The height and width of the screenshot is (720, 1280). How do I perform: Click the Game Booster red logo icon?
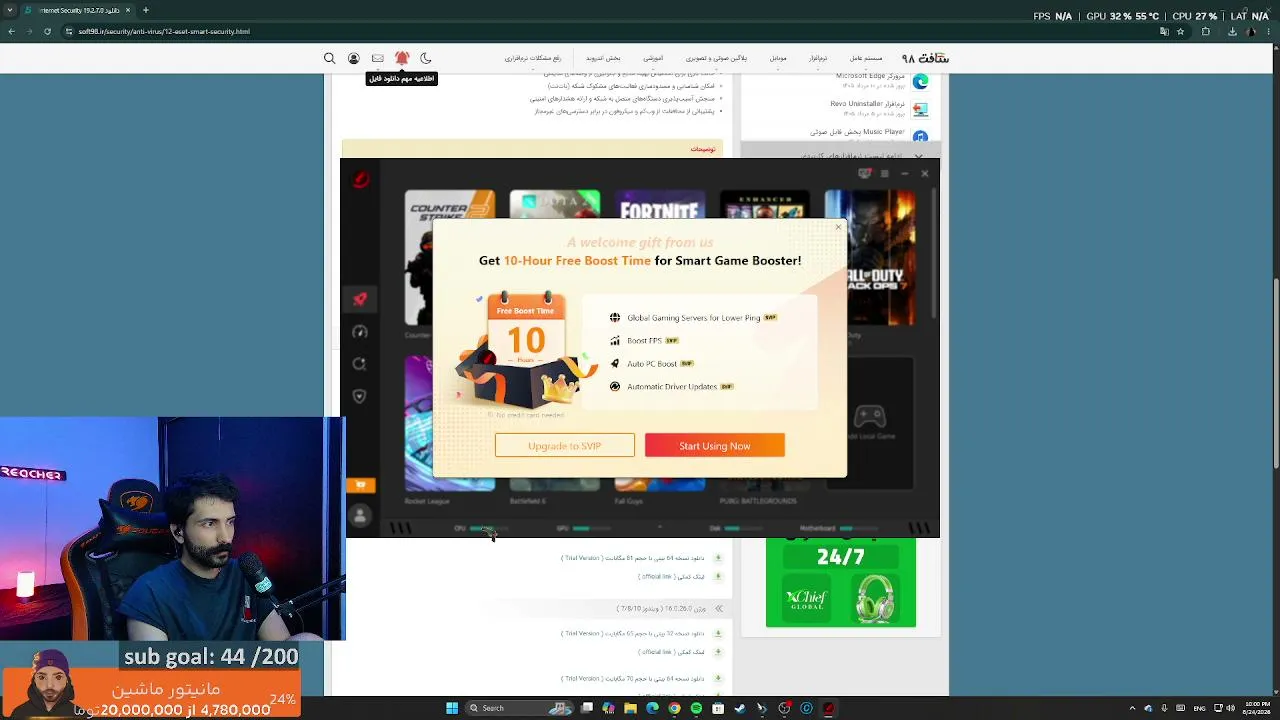[x=361, y=180]
